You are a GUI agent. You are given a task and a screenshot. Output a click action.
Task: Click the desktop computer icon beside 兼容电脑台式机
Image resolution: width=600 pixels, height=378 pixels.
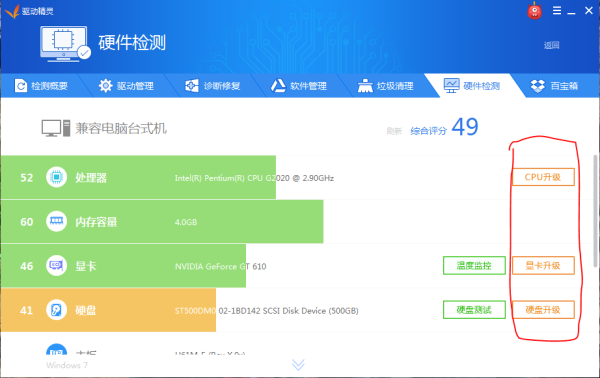click(56, 128)
